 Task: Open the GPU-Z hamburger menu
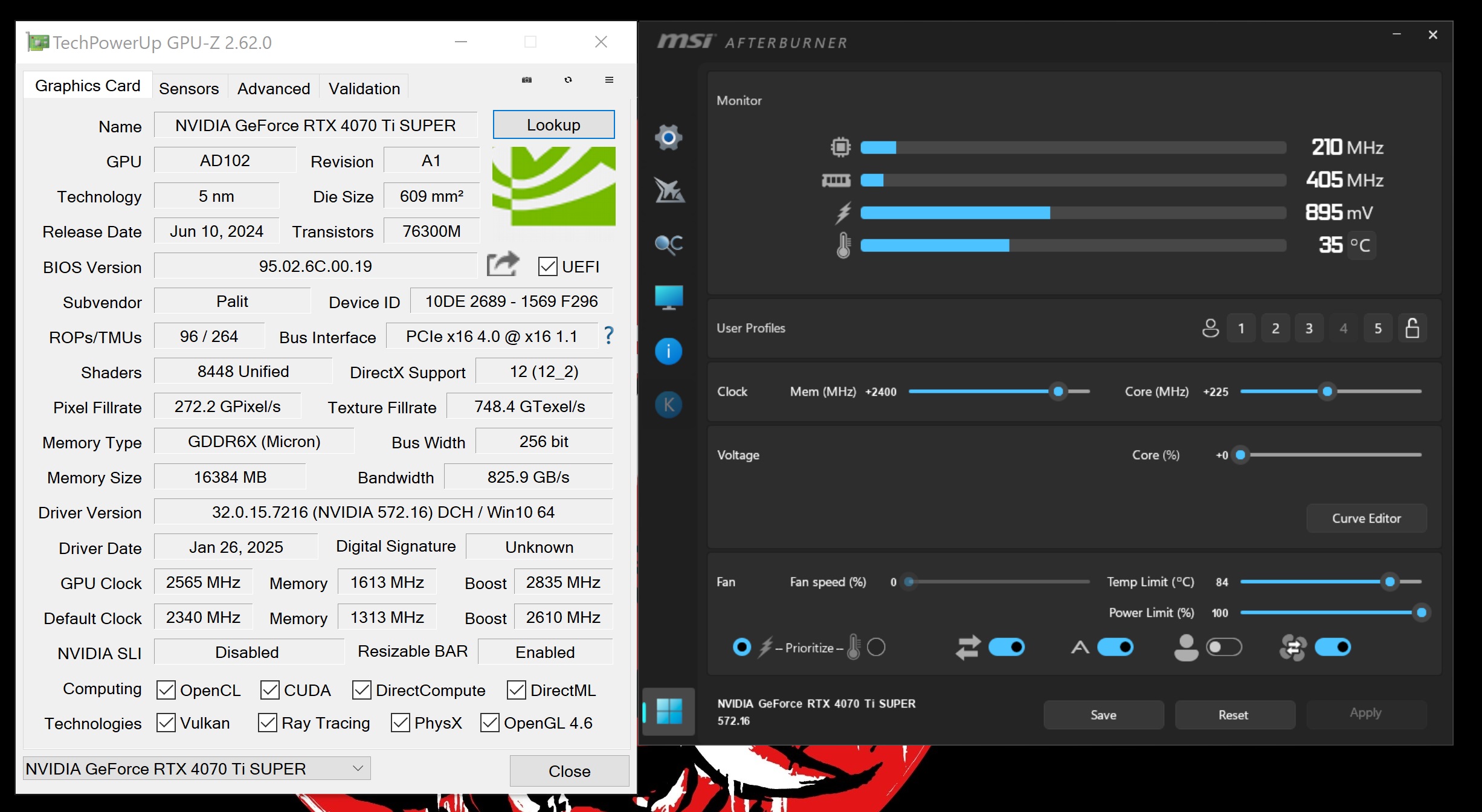(x=609, y=80)
